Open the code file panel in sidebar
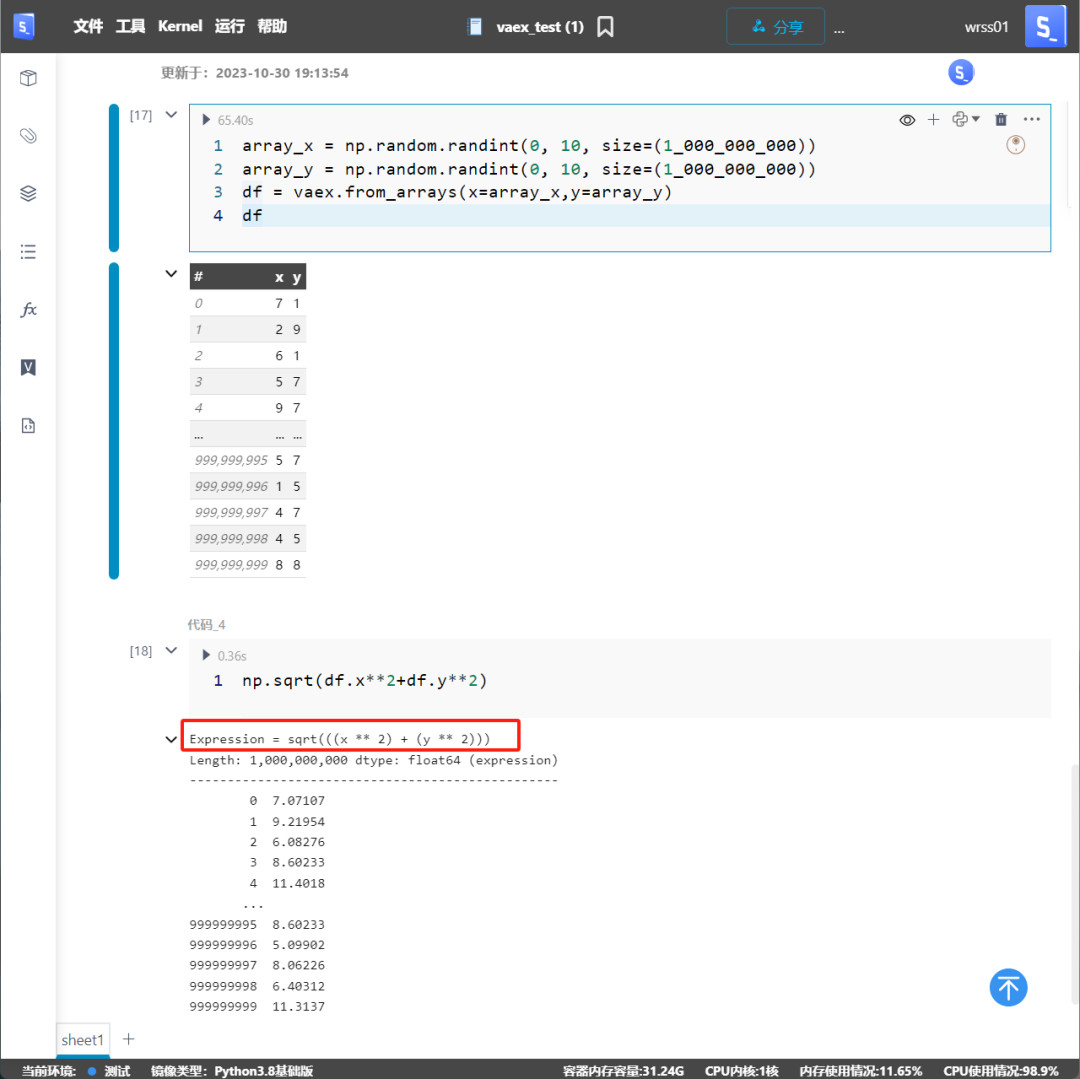This screenshot has height=1079, width=1080. (28, 426)
